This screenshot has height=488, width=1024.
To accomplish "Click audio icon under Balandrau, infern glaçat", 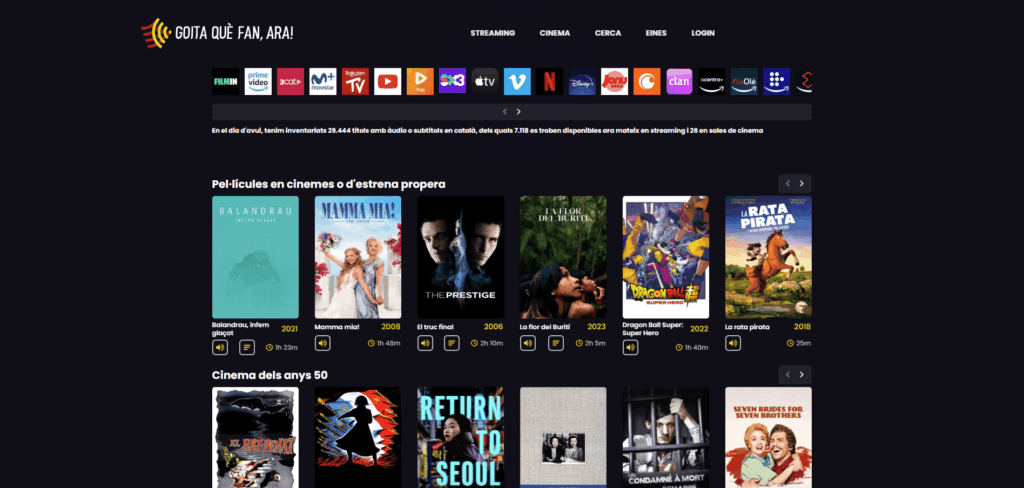I will [x=220, y=348].
